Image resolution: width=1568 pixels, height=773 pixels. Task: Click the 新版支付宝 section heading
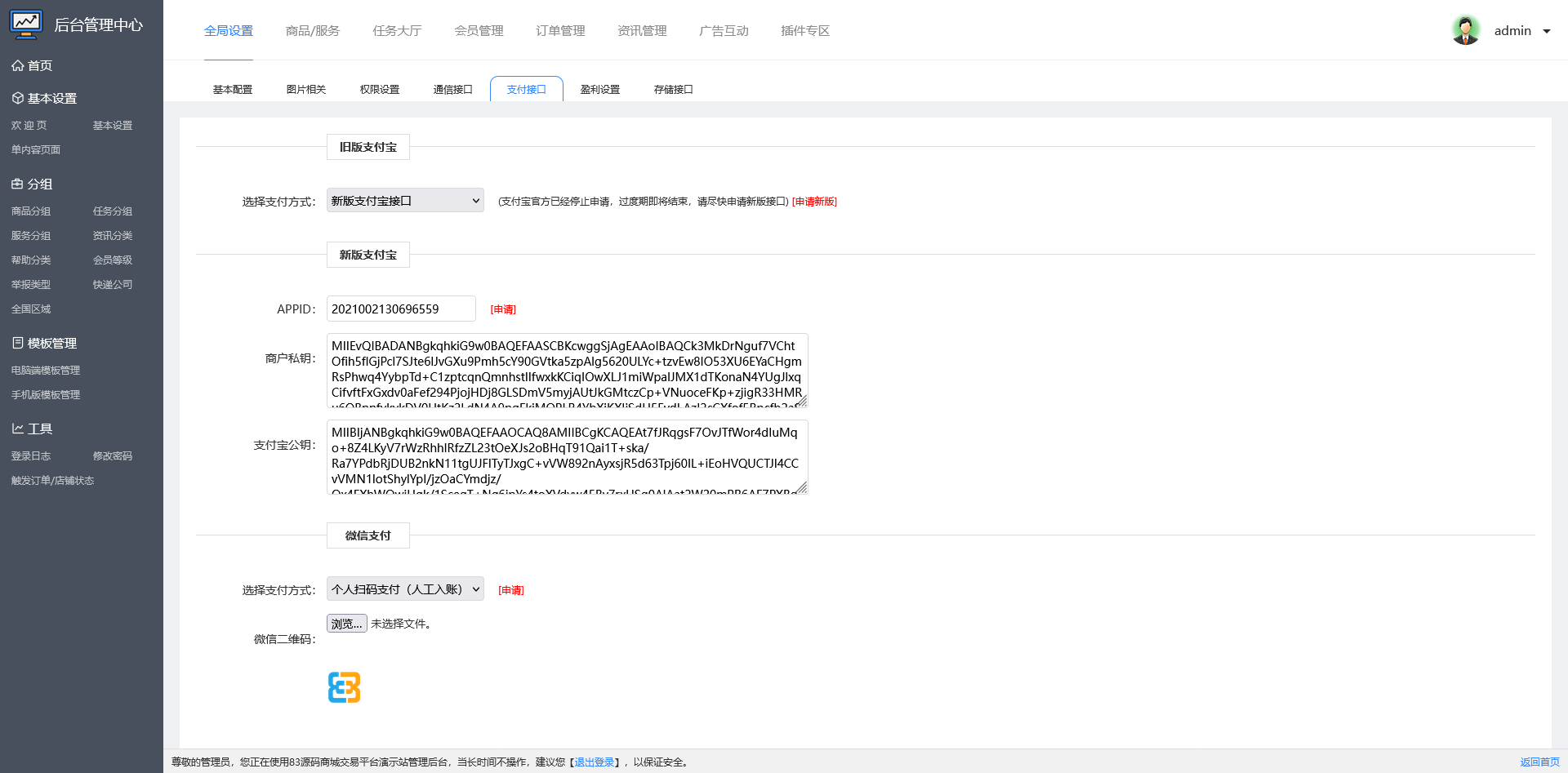coord(368,255)
